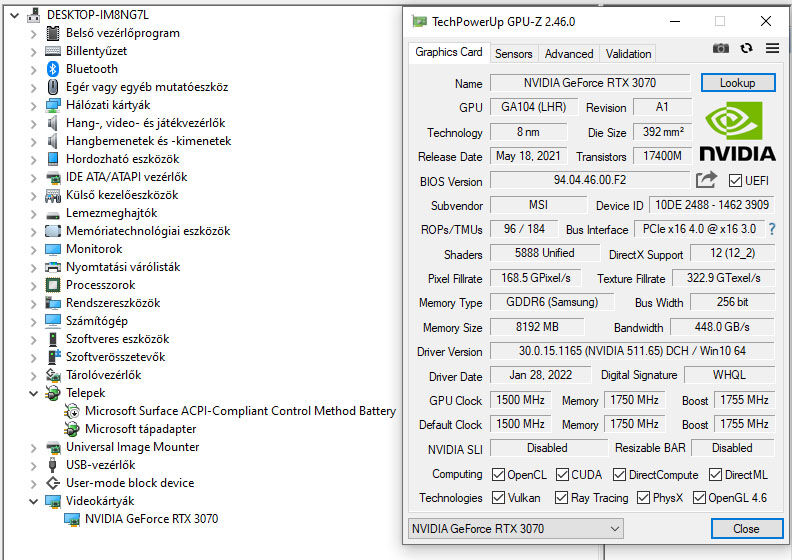This screenshot has width=792, height=560.
Task: Expand the Processzorok tree node
Action: pyautogui.click(x=33, y=286)
